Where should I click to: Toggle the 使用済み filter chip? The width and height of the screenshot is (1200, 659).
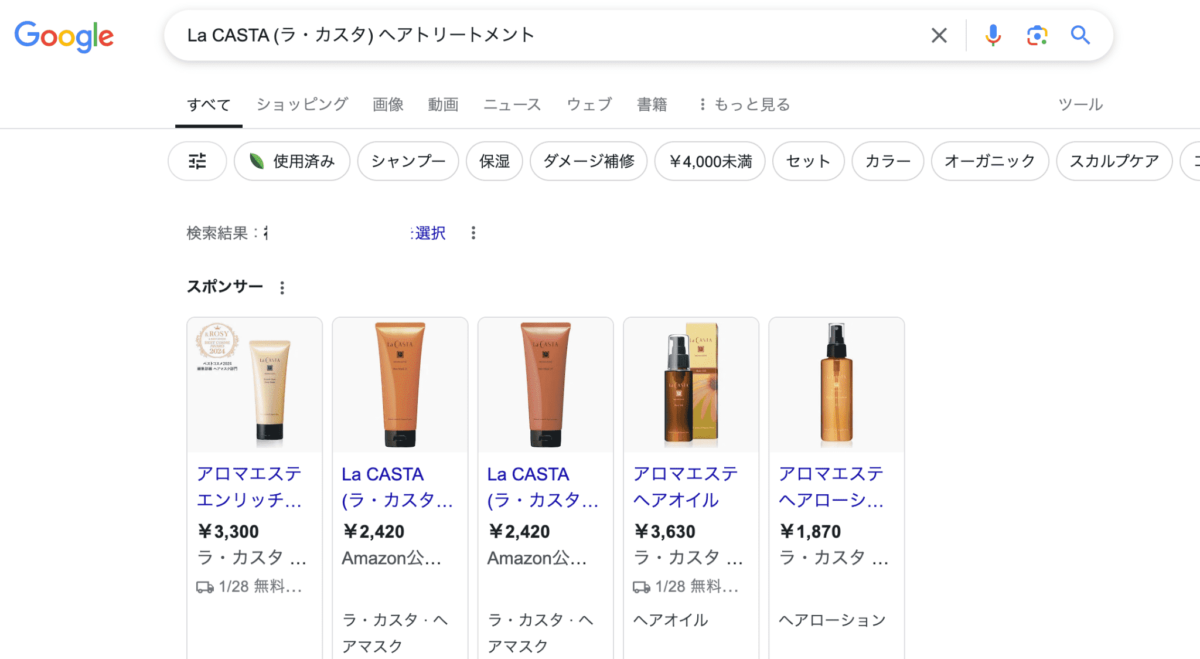pyautogui.click(x=292, y=161)
